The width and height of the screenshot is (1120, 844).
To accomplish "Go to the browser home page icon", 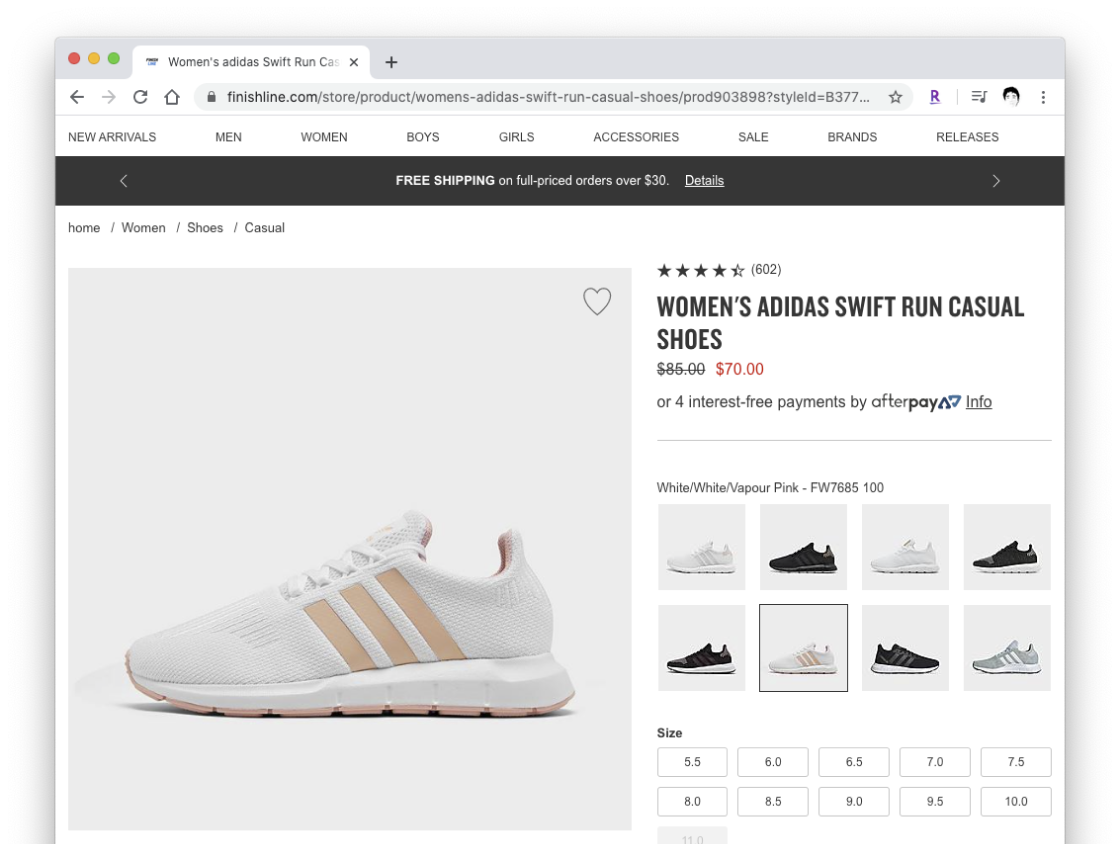I will pyautogui.click(x=172, y=97).
